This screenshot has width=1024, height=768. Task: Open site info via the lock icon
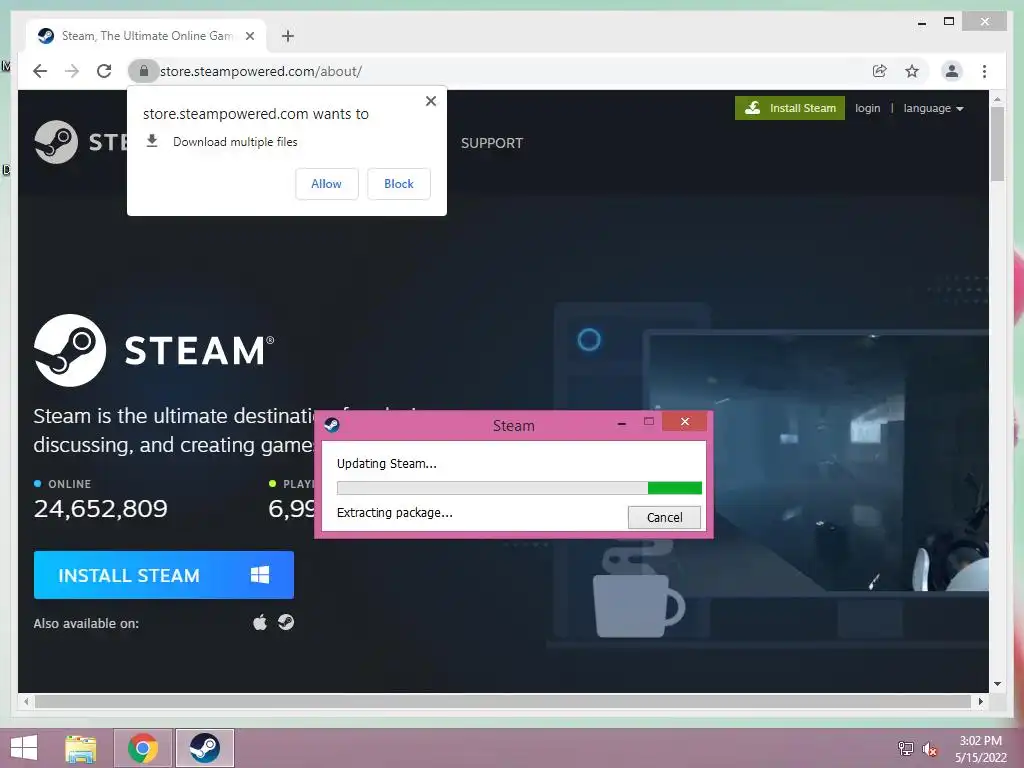[x=144, y=71]
